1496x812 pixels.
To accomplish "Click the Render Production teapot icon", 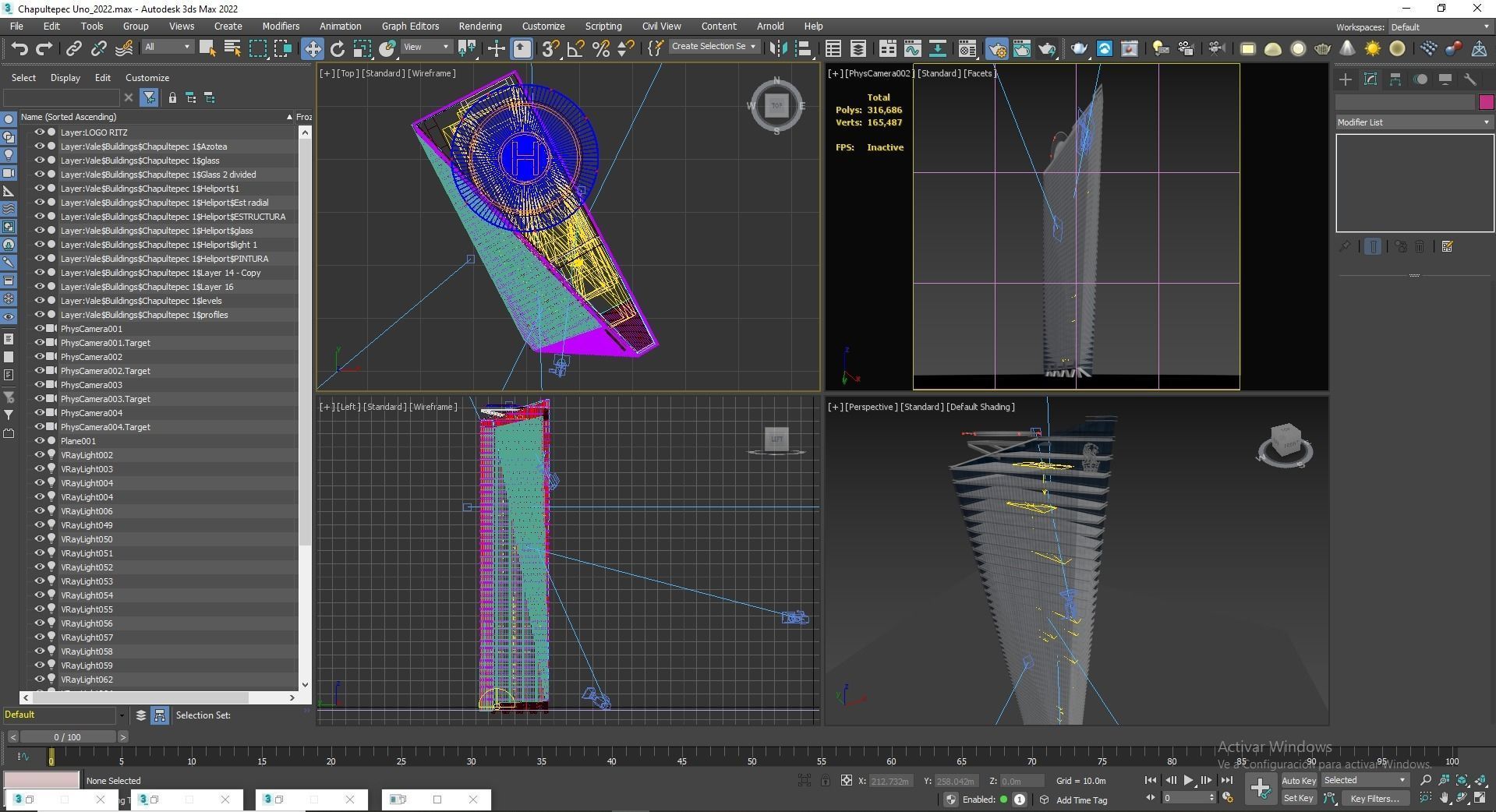I will pyautogui.click(x=1047, y=48).
